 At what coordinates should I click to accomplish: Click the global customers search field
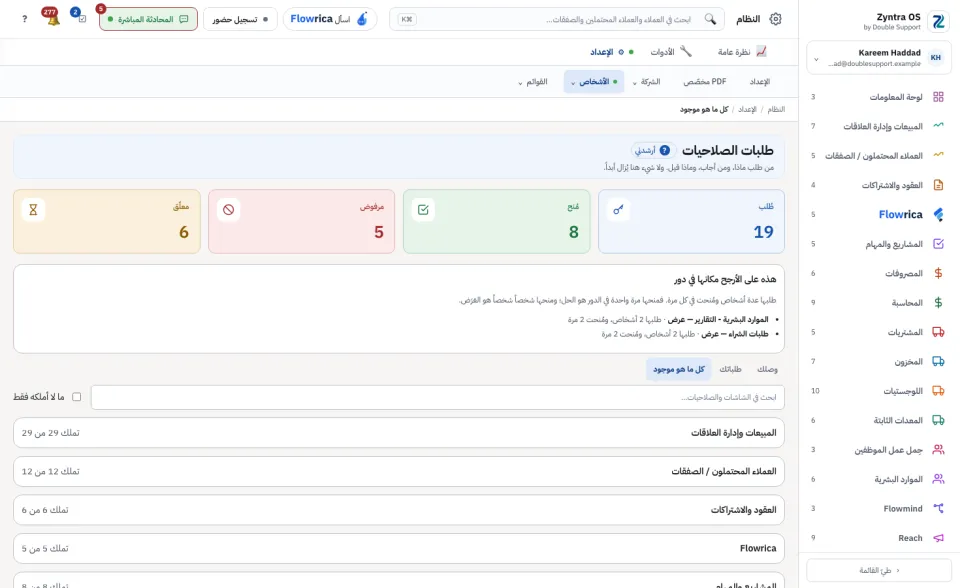coord(557,19)
